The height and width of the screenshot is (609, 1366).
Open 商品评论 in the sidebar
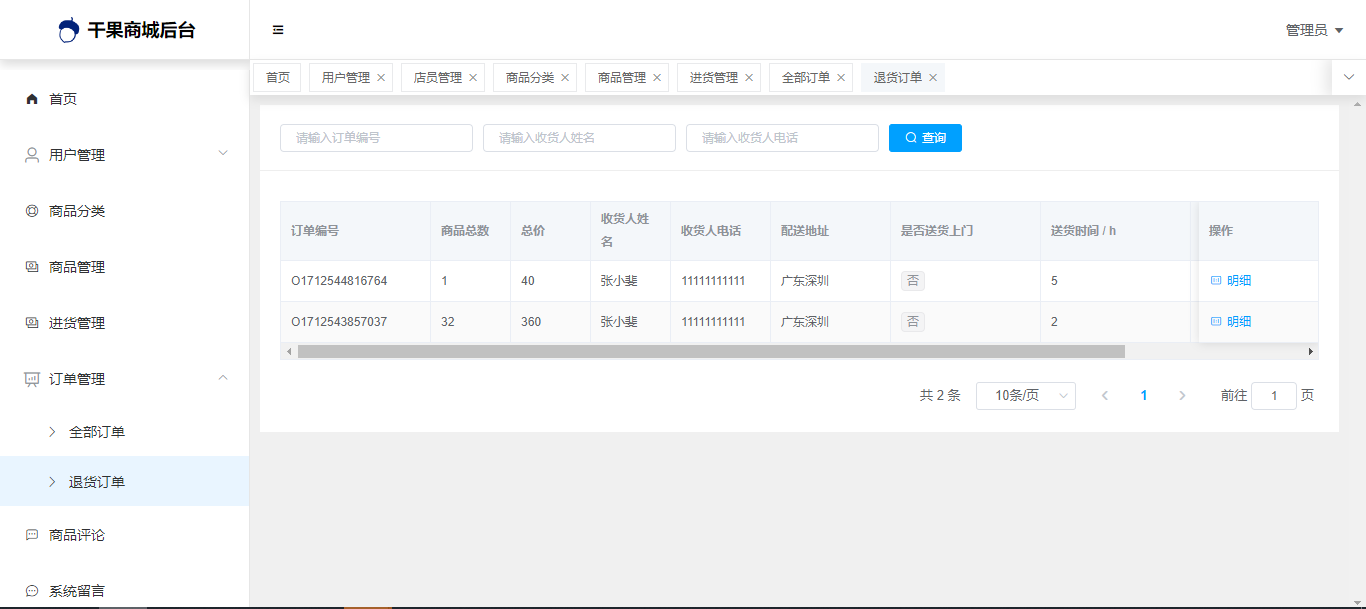click(x=77, y=535)
